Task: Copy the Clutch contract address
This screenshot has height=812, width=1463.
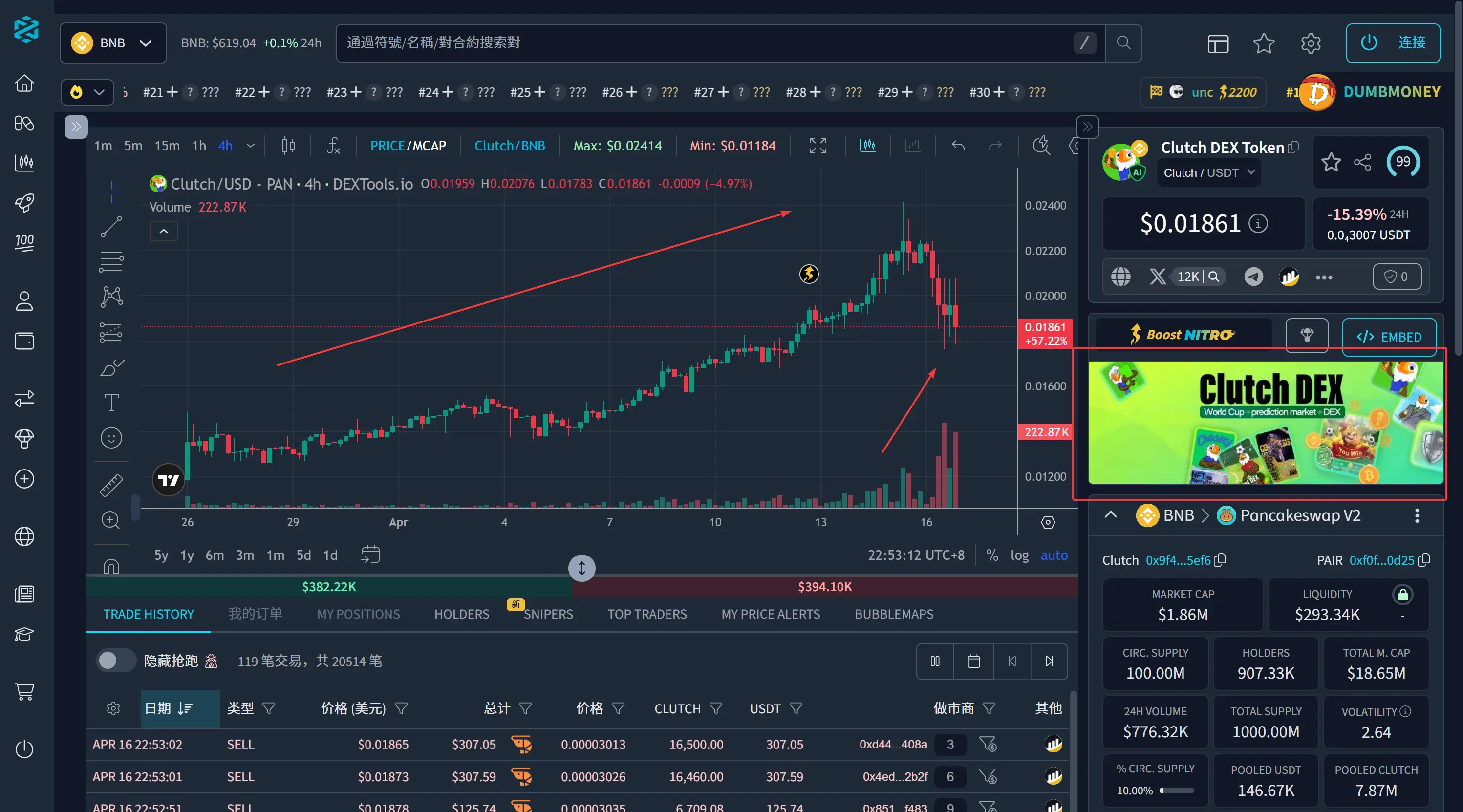Action: point(1220,560)
